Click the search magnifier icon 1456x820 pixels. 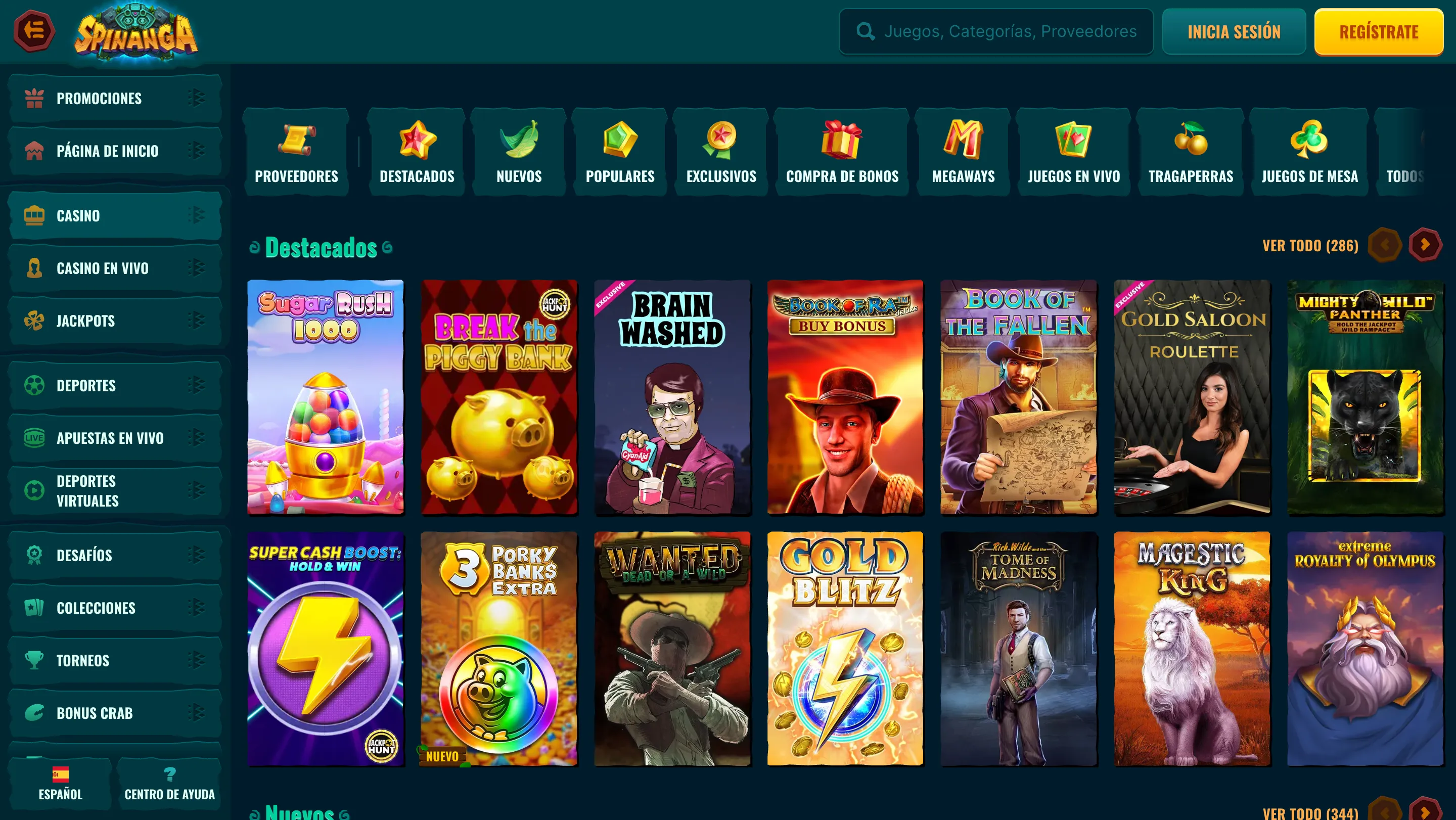(865, 32)
